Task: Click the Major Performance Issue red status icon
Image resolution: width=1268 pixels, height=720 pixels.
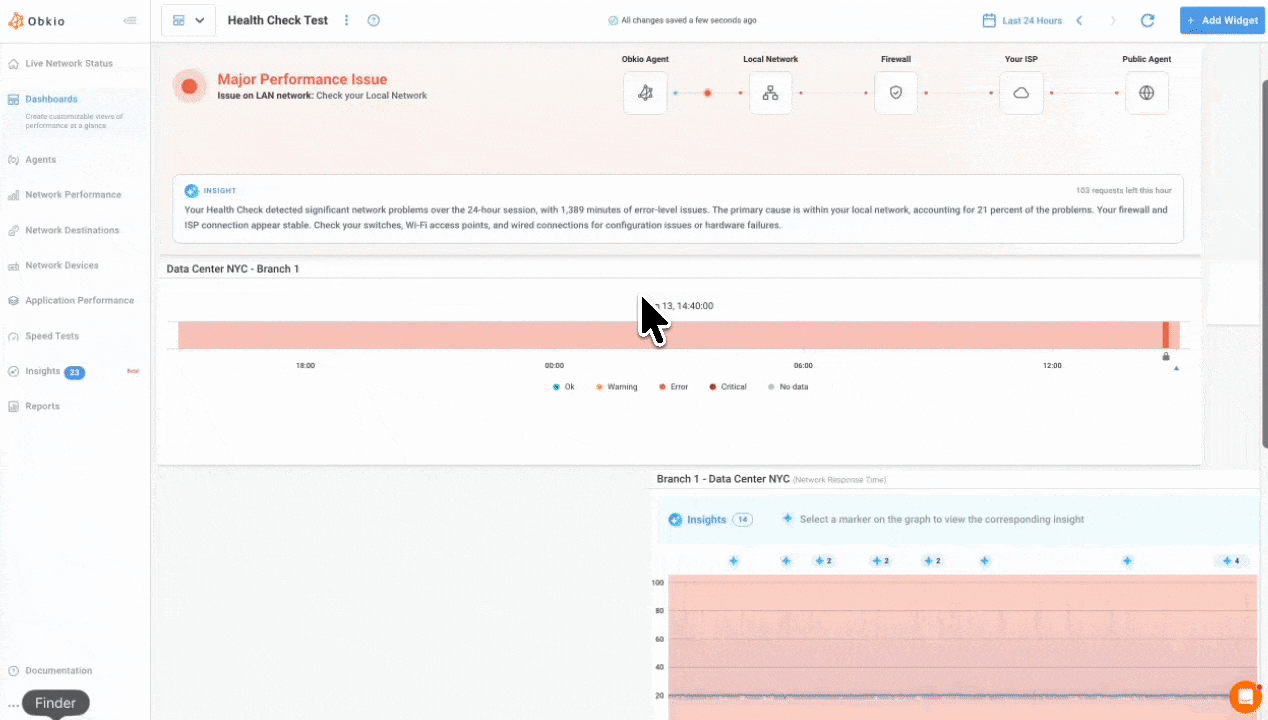Action: [189, 86]
